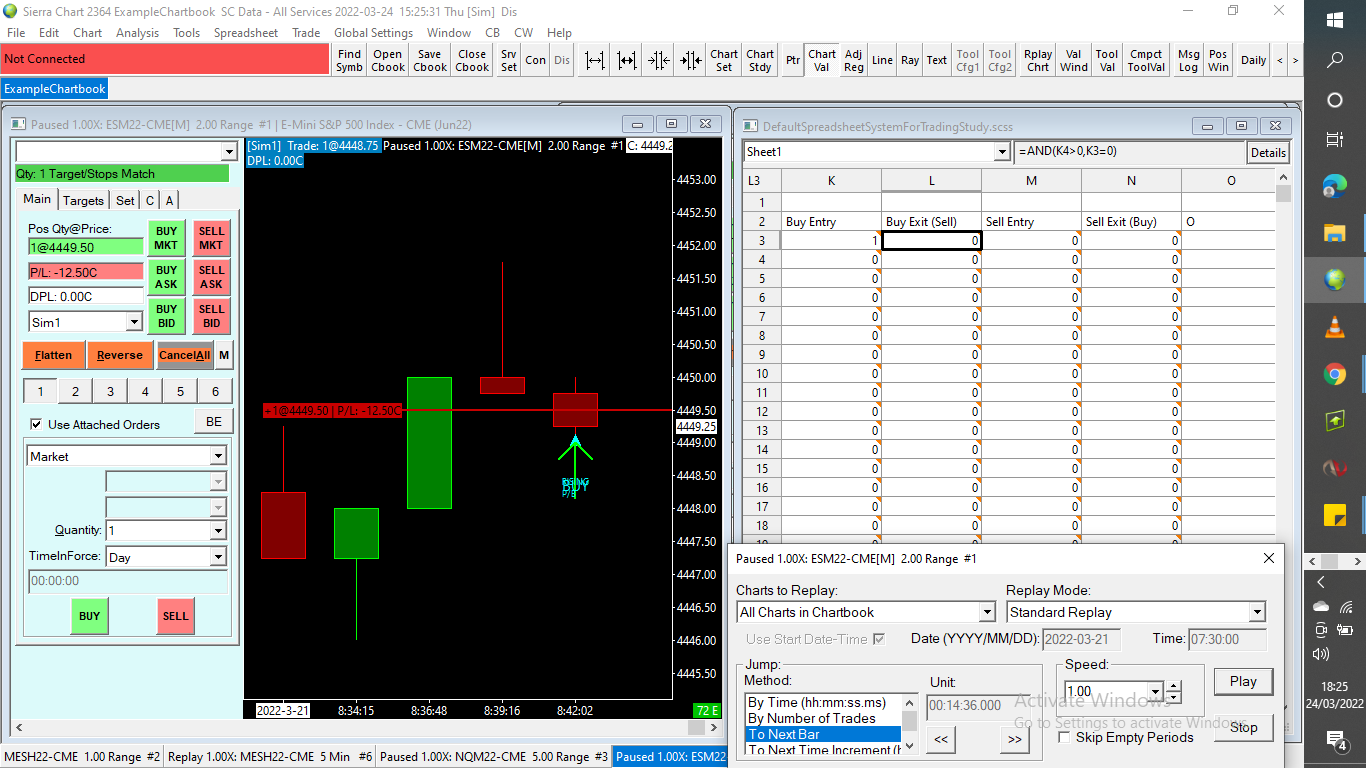Open the Global Settings menu
The width and height of the screenshot is (1366, 768).
(374, 32)
